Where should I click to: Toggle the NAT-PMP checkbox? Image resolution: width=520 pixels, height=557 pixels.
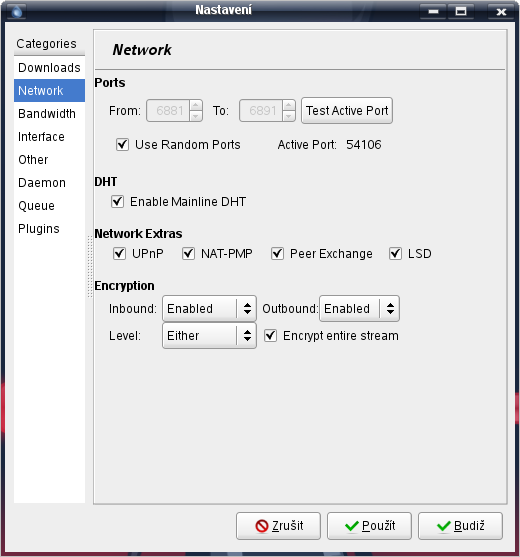pos(188,254)
